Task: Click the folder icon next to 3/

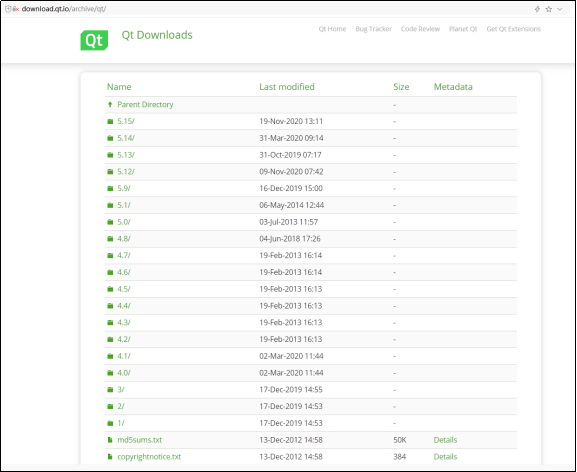Action: (110, 390)
